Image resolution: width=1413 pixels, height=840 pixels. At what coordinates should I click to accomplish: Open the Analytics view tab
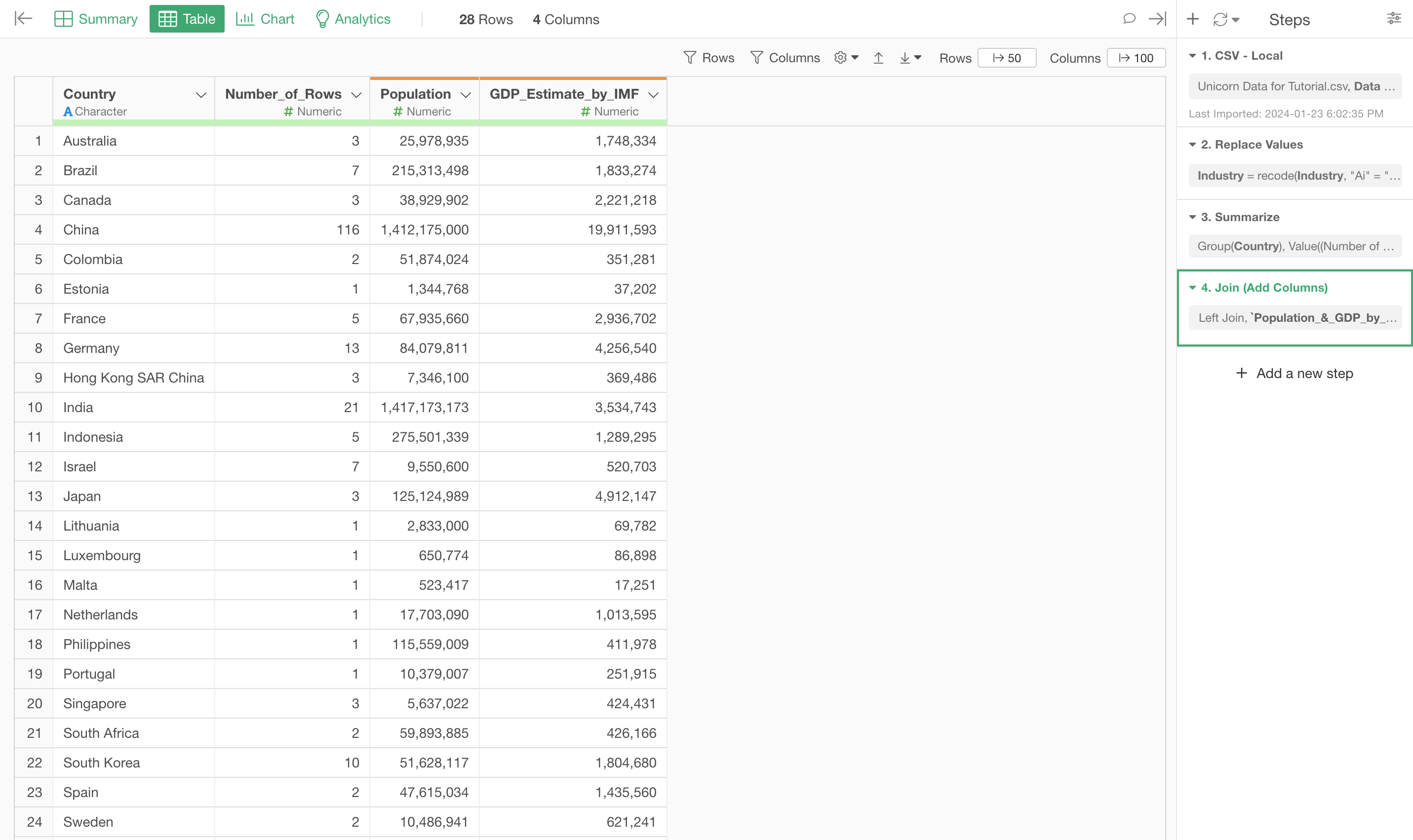point(353,19)
